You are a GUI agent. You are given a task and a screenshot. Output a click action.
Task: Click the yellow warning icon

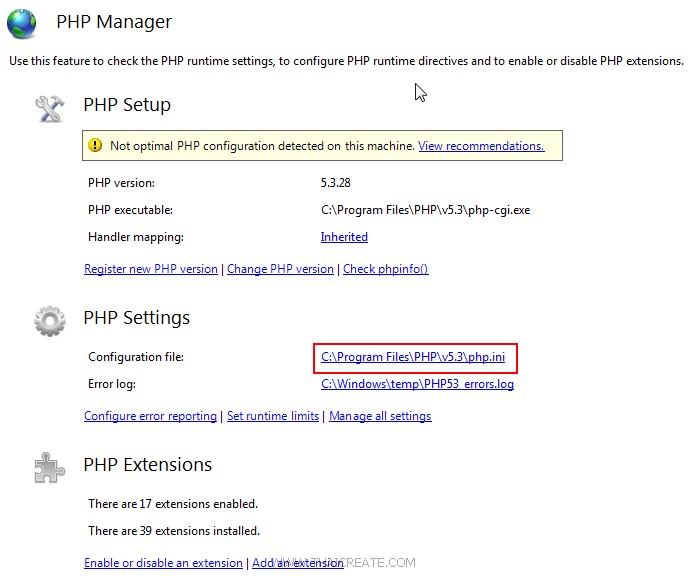pyautogui.click(x=95, y=146)
